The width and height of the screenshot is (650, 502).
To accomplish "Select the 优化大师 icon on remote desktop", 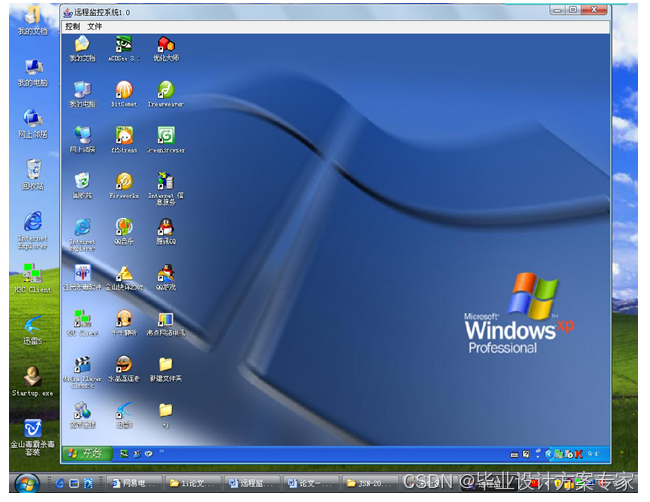I will point(166,49).
